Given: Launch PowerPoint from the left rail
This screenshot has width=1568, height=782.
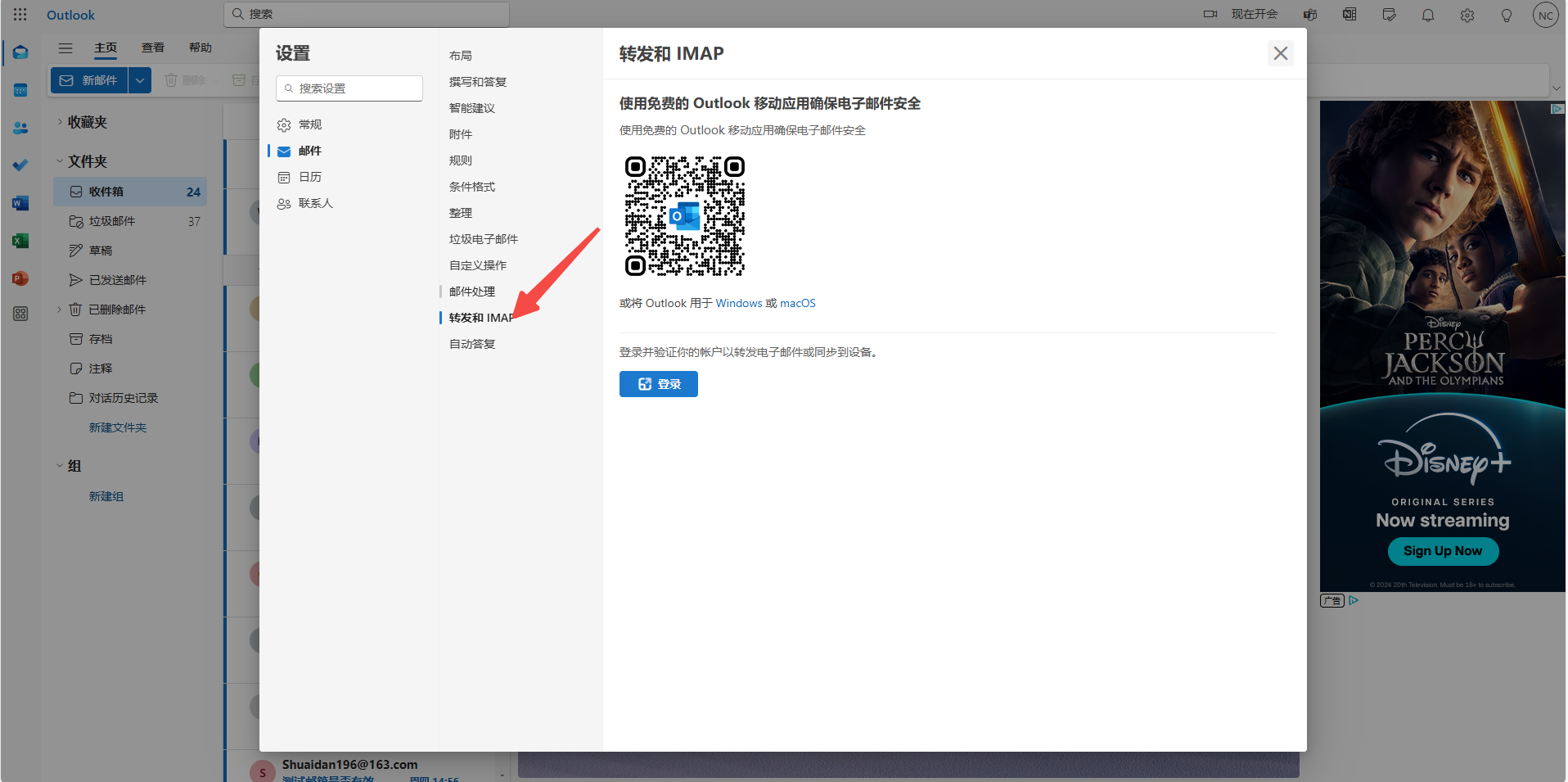Looking at the screenshot, I should point(20,278).
